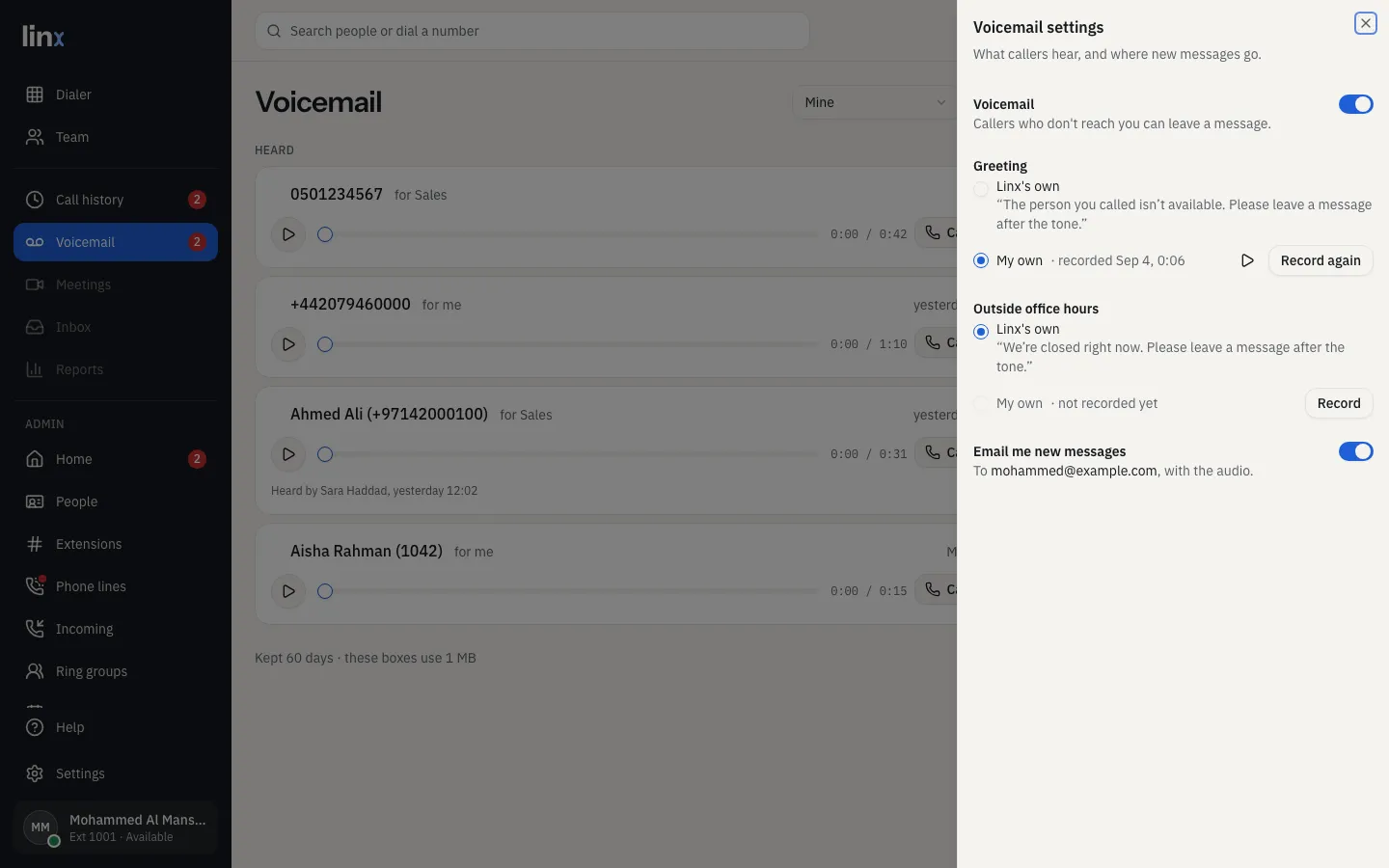Open Call history clock icon

35,200
